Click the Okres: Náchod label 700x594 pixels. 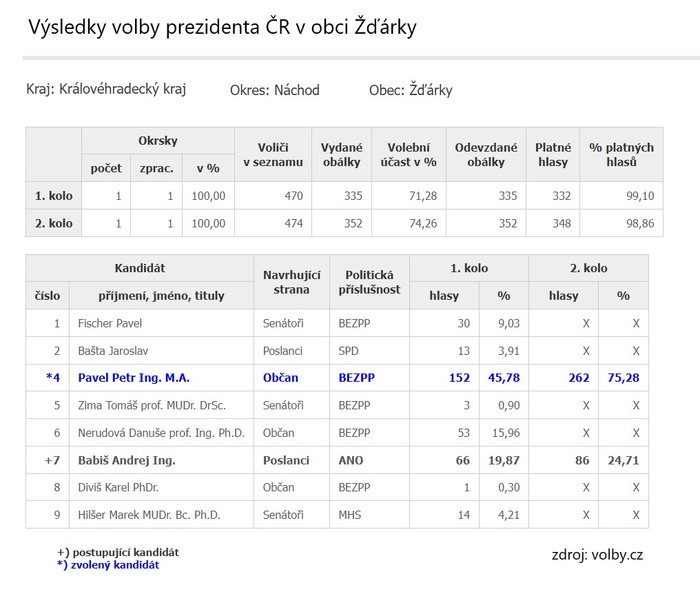click(275, 90)
